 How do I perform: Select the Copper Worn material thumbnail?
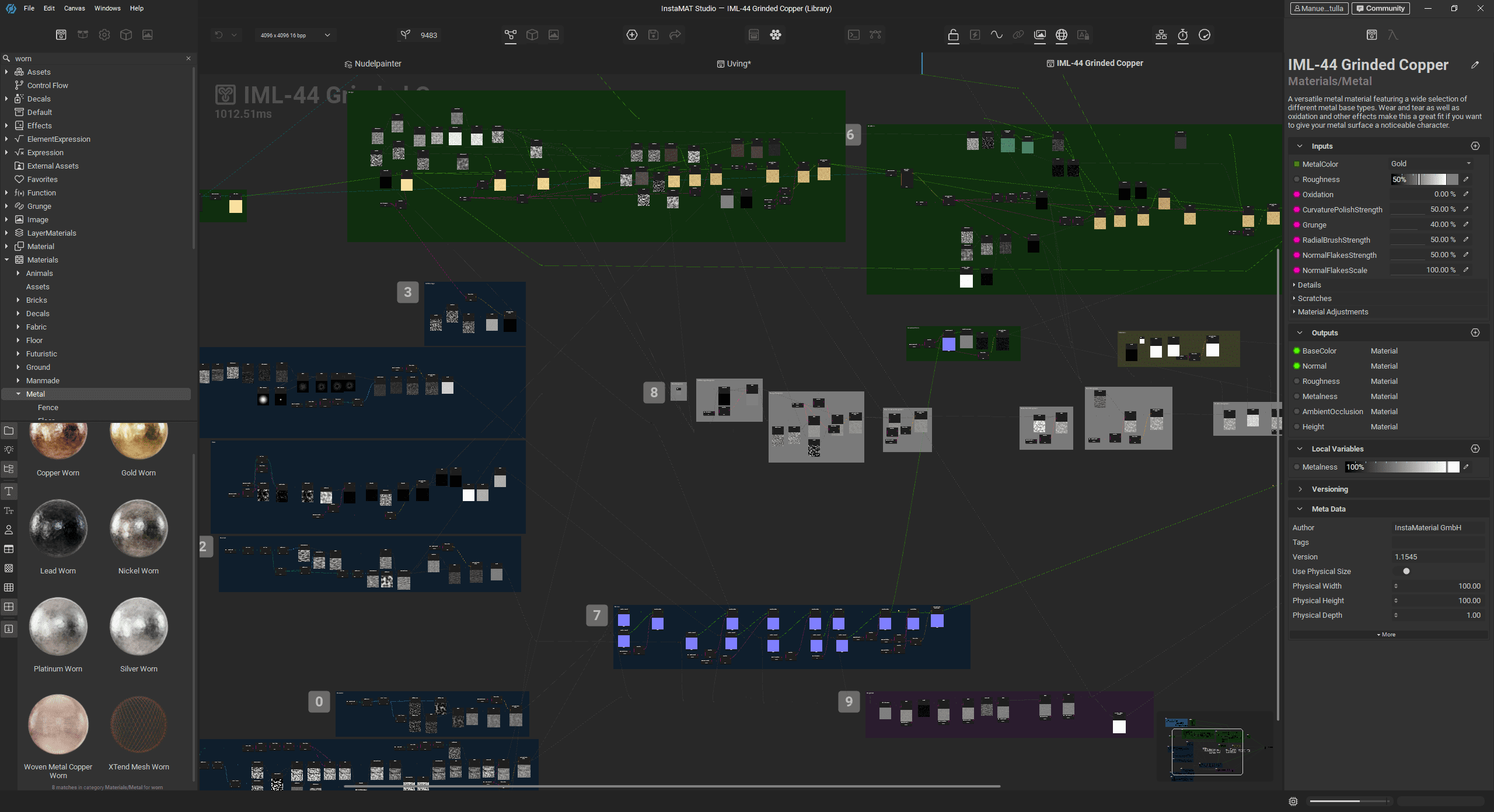click(58, 440)
